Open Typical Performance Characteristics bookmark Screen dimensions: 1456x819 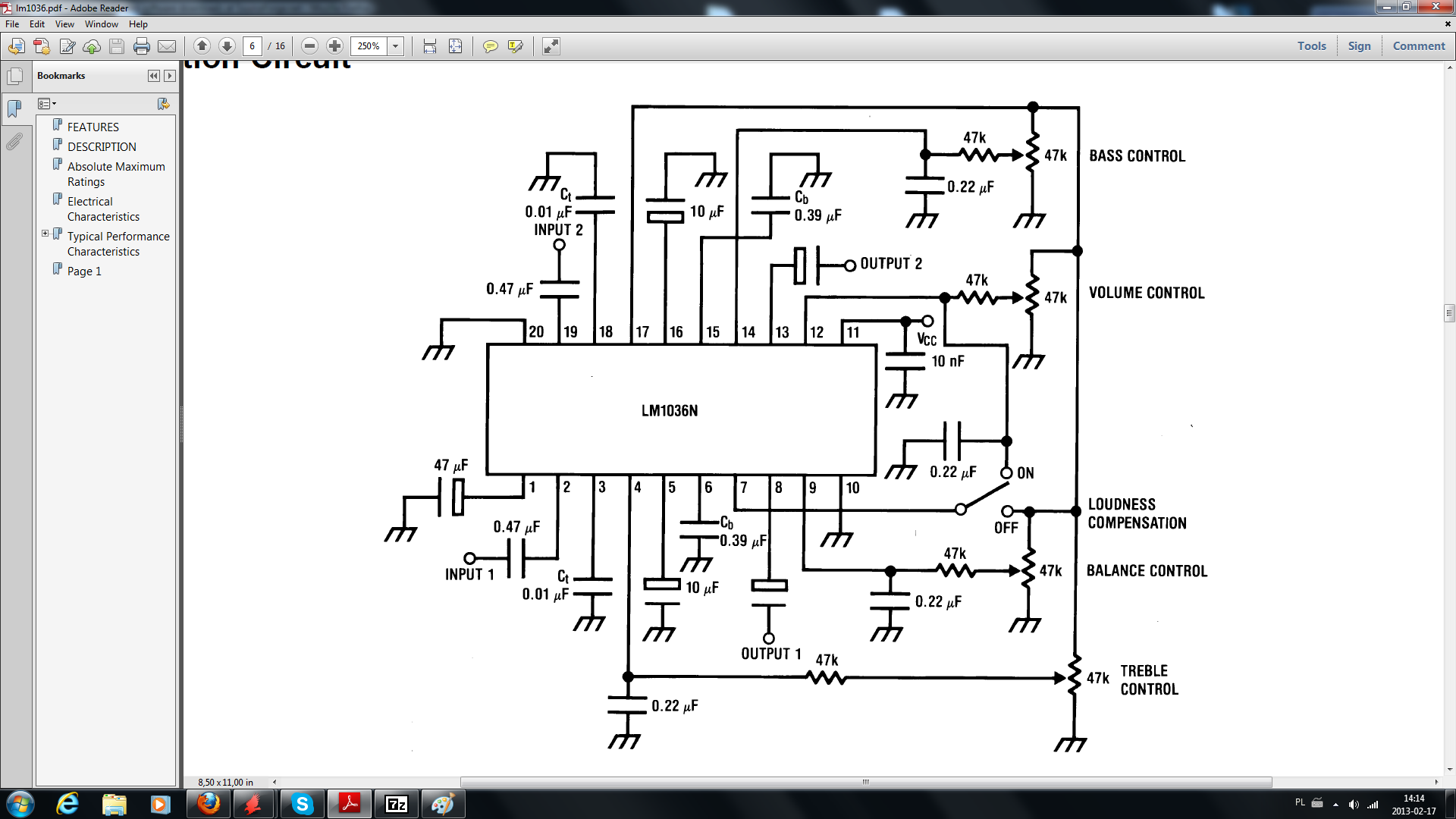(x=118, y=243)
